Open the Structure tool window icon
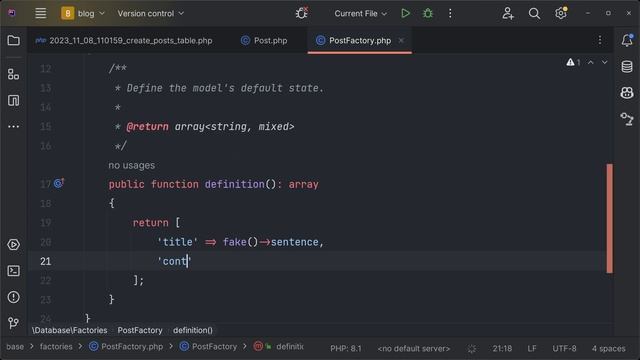640x360 pixels. (x=13, y=74)
